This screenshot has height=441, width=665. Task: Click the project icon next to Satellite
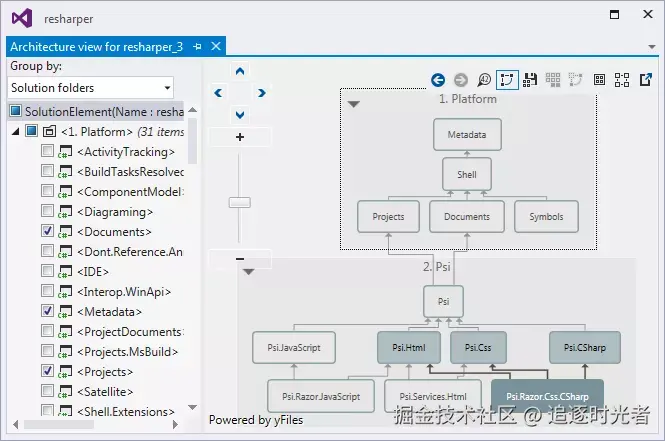65,391
